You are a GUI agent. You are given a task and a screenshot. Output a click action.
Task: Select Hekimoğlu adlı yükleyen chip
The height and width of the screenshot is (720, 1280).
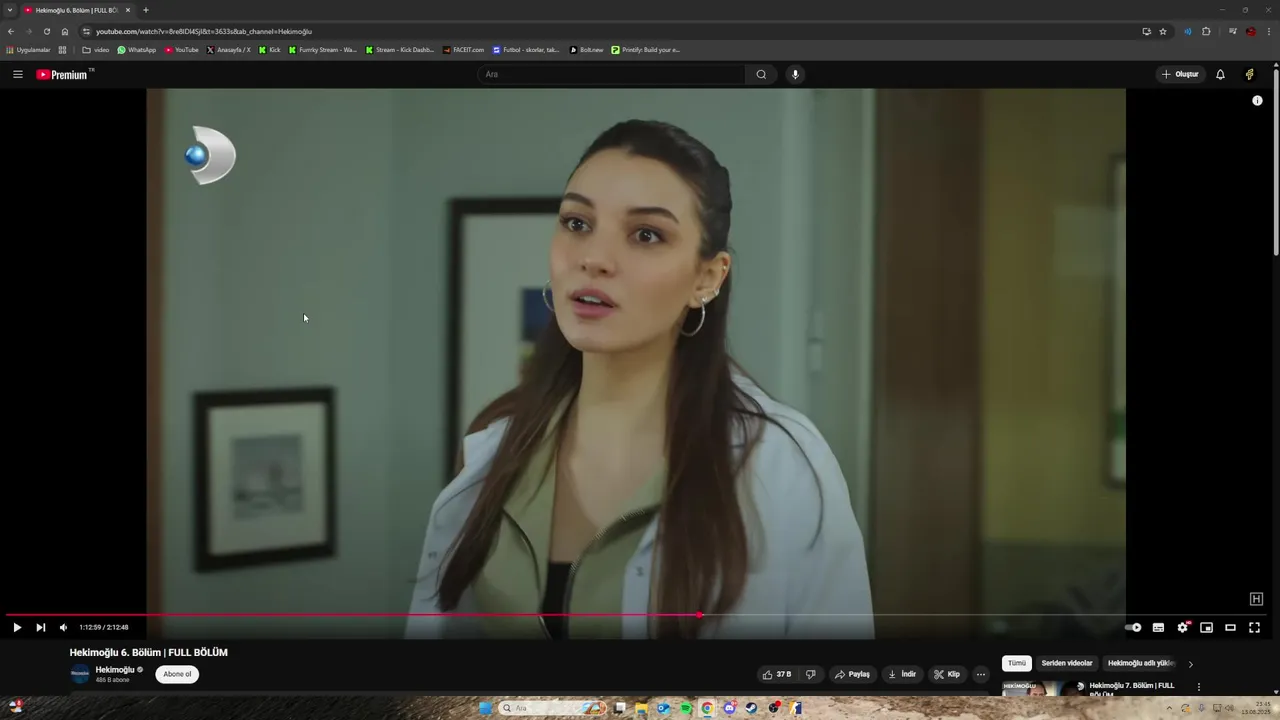click(x=1140, y=663)
